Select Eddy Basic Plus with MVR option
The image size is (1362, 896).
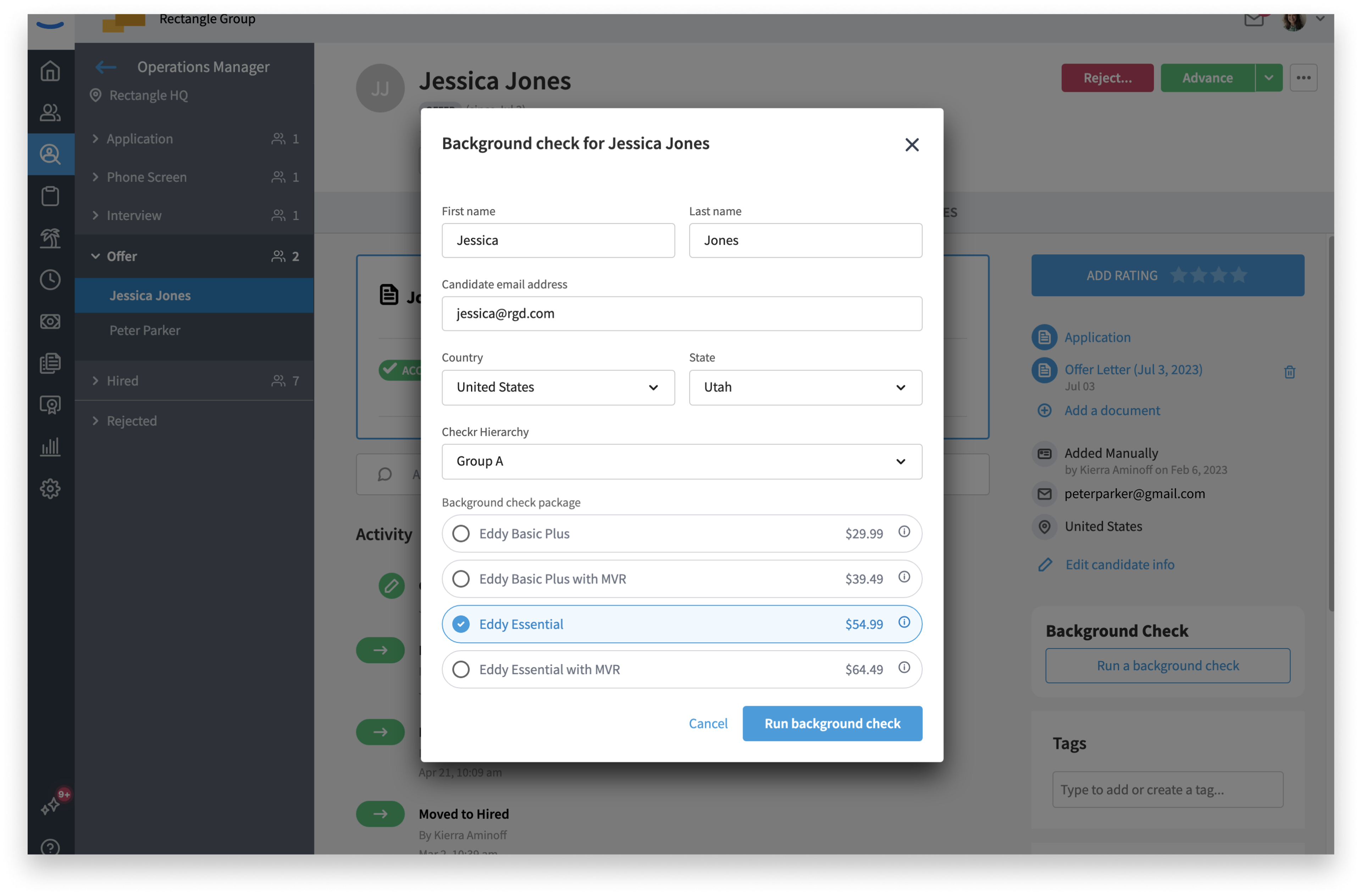[x=461, y=578]
